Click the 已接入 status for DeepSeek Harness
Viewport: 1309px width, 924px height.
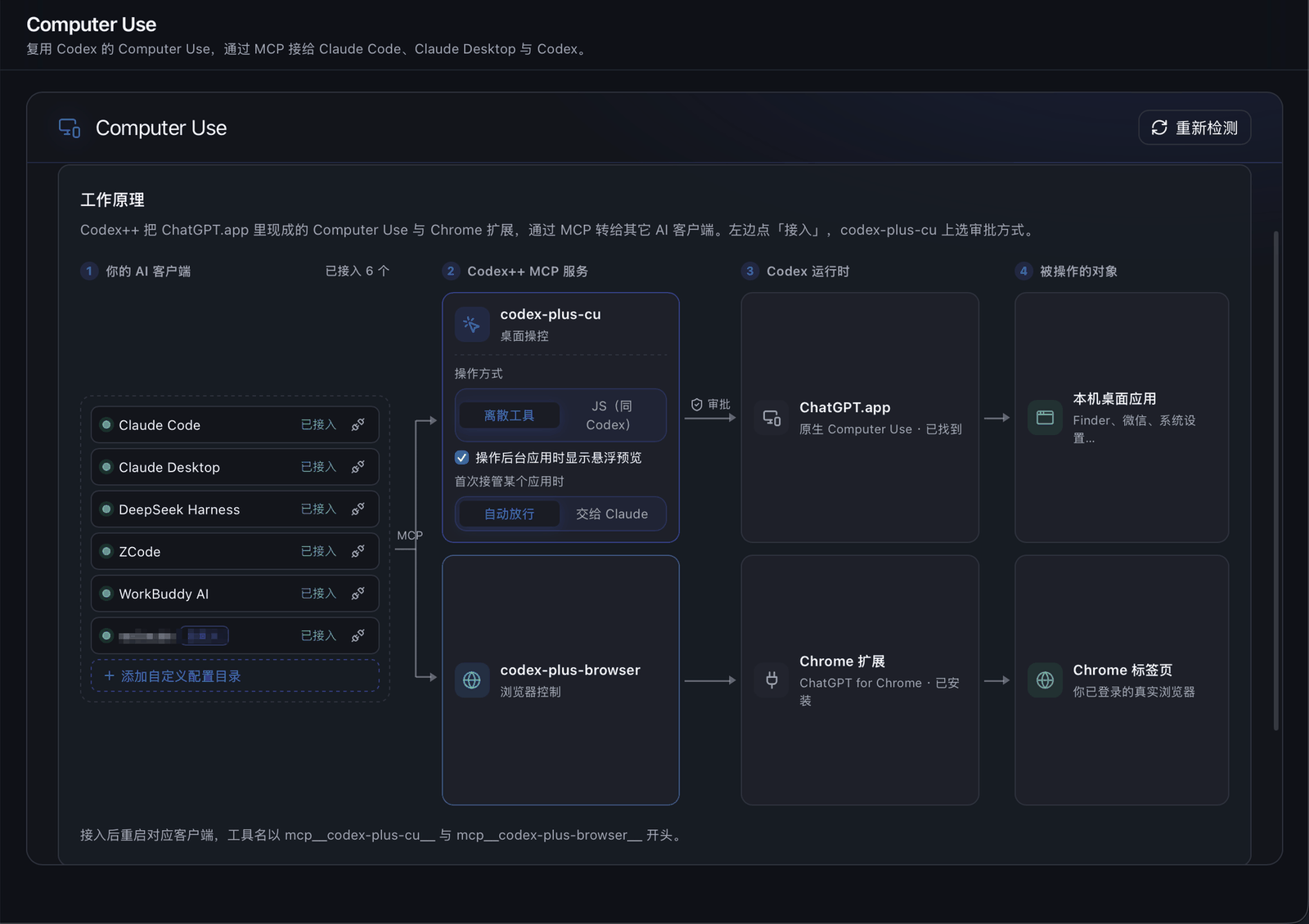coord(318,509)
